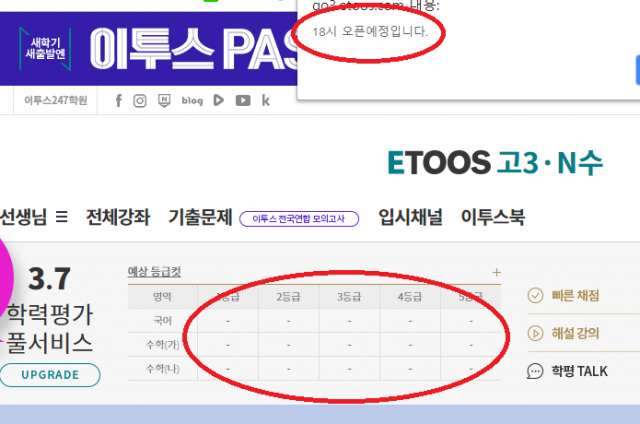Viewport: 640px width, 424px height.
Task: Open the 기출문제 menu
Action: (200, 217)
